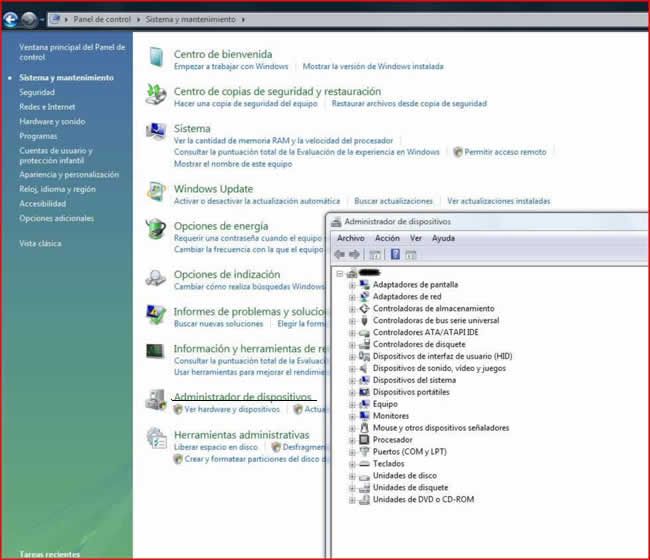The width and height of the screenshot is (650, 560).
Task: Click the Adaptadores de pantalla device icon
Action: pos(364,284)
